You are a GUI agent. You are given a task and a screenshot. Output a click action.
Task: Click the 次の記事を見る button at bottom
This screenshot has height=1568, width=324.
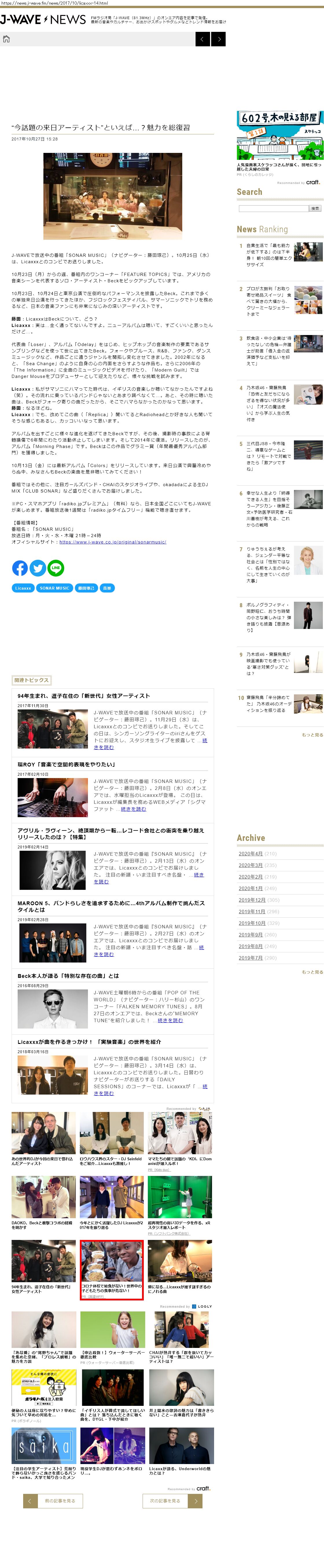pos(172,1501)
